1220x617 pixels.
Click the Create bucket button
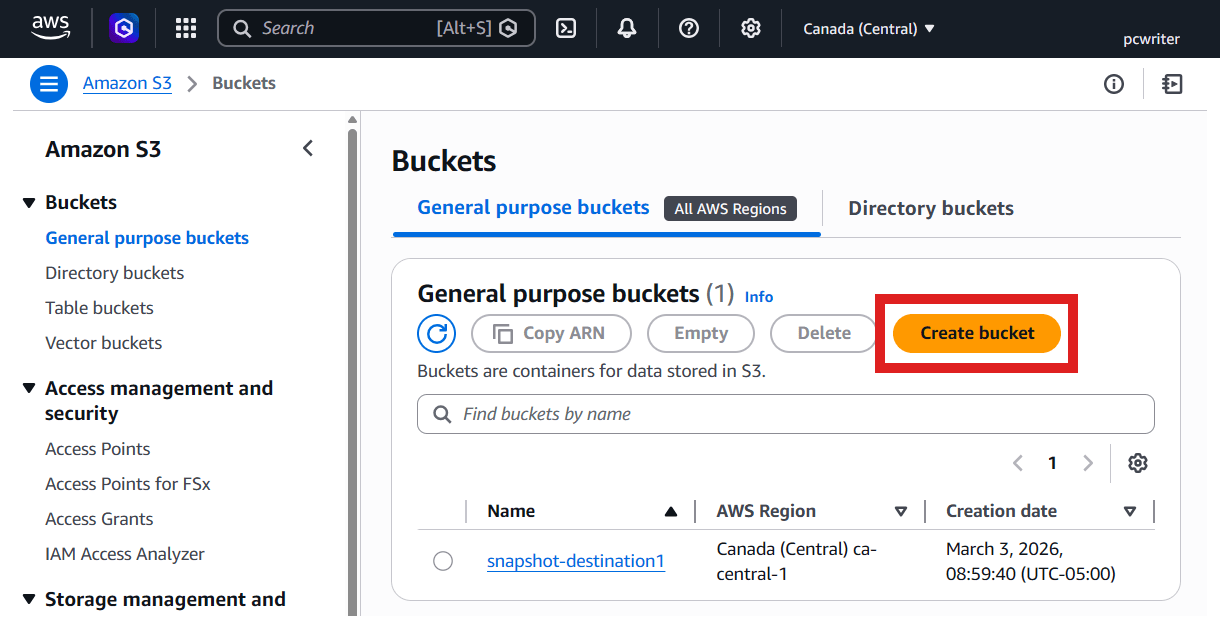coord(977,333)
